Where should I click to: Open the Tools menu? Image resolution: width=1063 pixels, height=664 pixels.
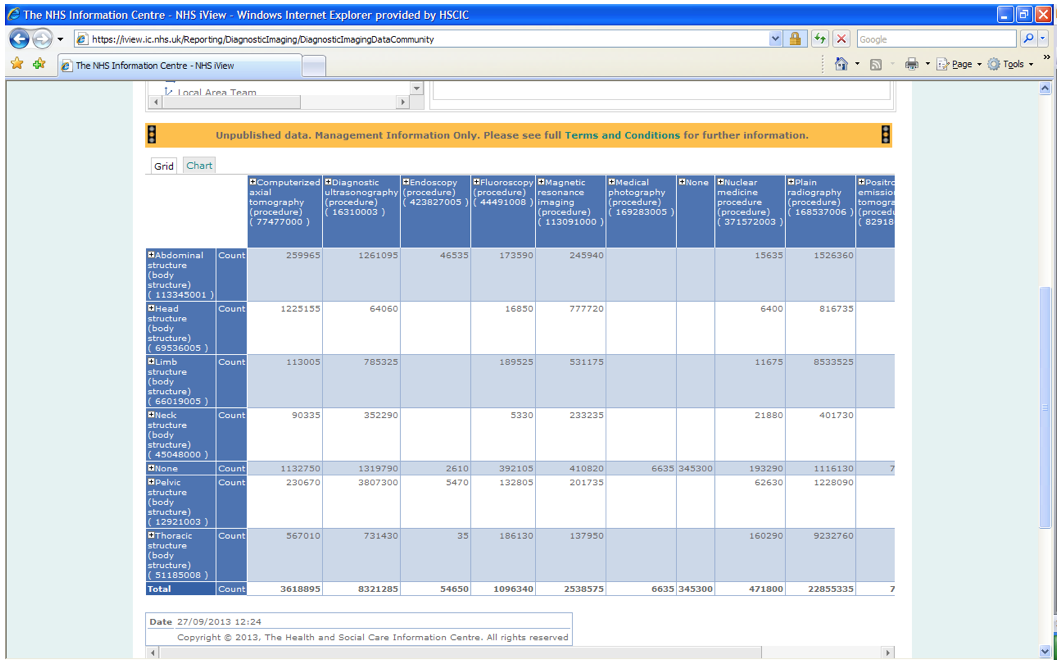1013,64
